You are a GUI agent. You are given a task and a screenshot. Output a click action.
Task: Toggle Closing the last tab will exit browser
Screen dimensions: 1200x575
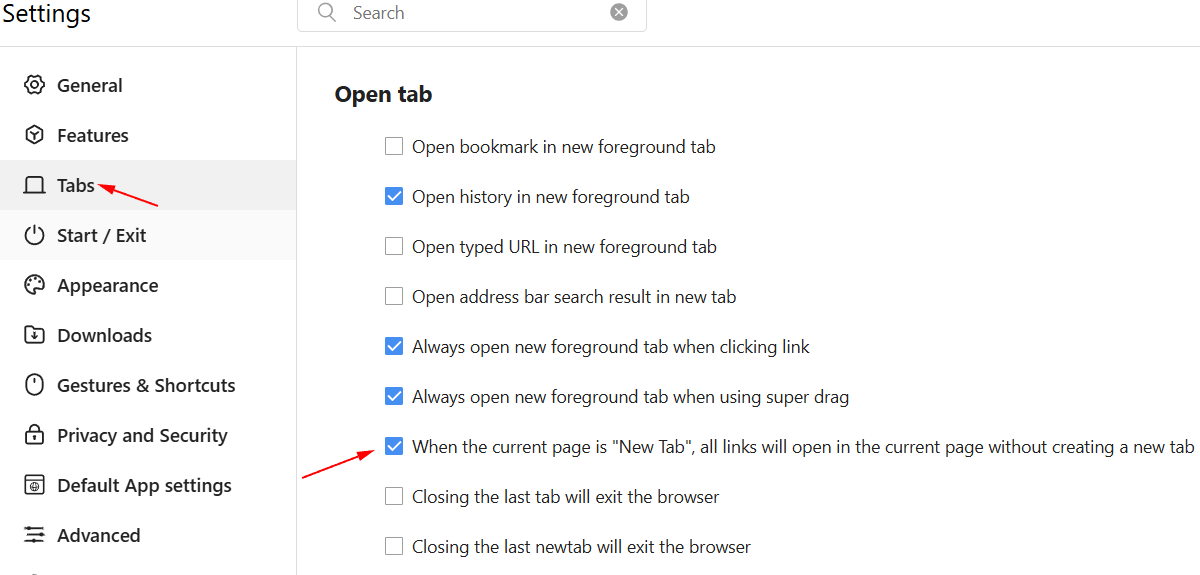(394, 497)
